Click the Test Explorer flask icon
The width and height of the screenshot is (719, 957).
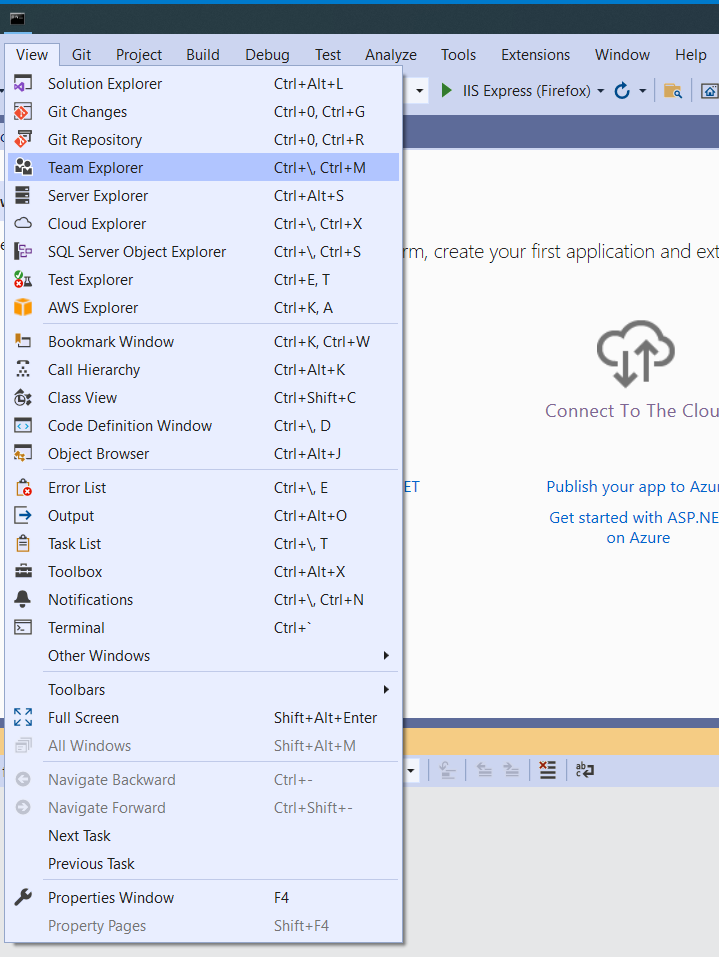click(23, 280)
